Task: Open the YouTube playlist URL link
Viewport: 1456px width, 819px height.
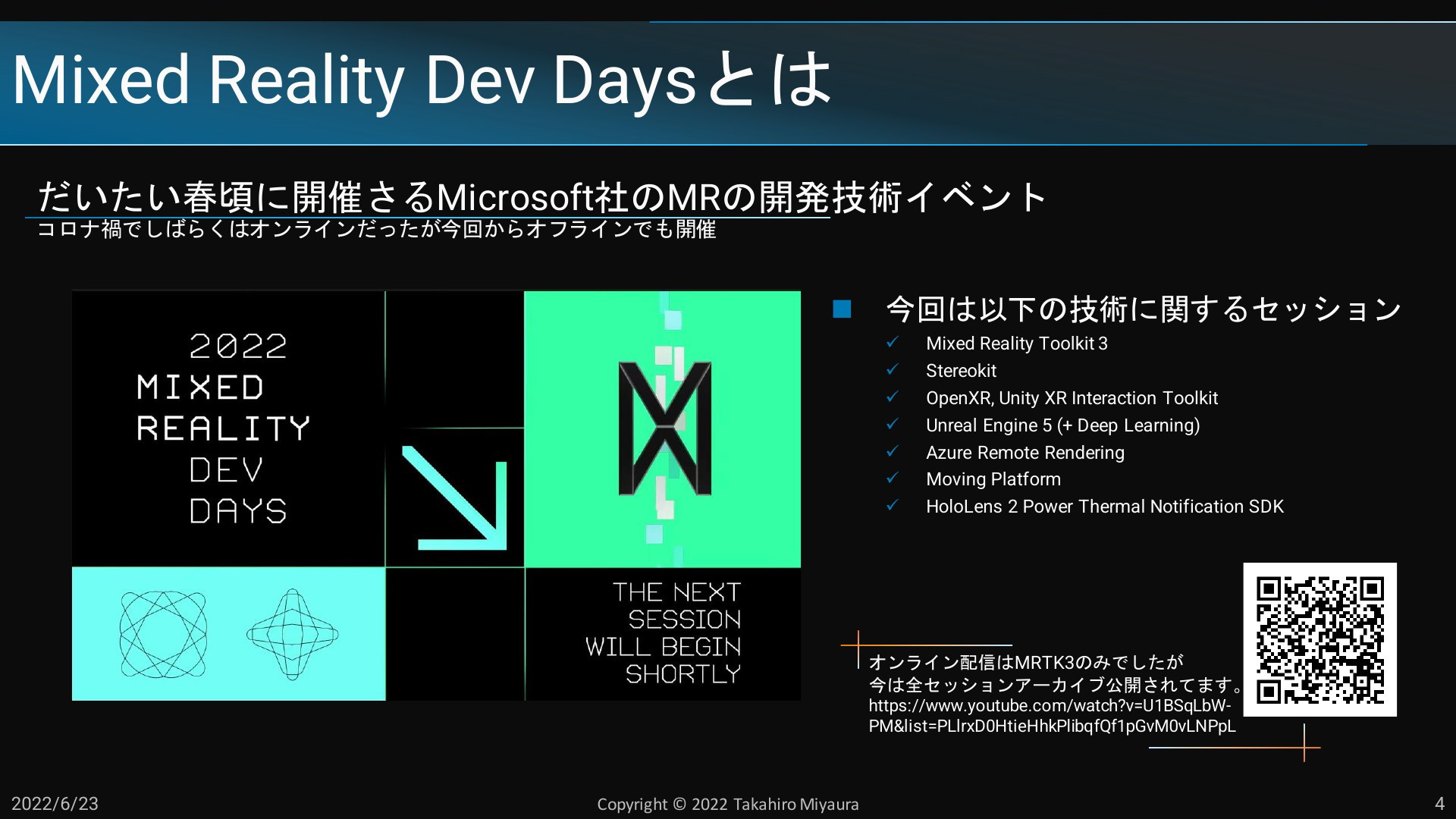Action: (x=1052, y=716)
